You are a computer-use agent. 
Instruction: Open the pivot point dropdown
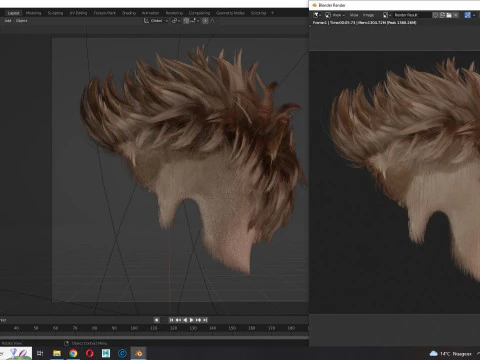pos(175,21)
